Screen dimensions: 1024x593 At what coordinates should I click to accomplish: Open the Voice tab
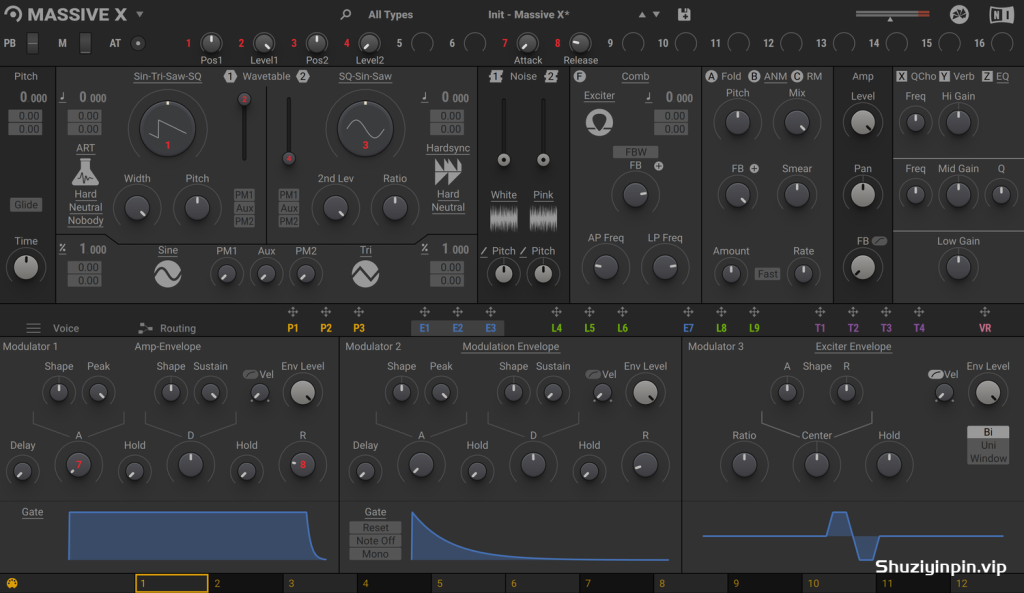tap(66, 328)
